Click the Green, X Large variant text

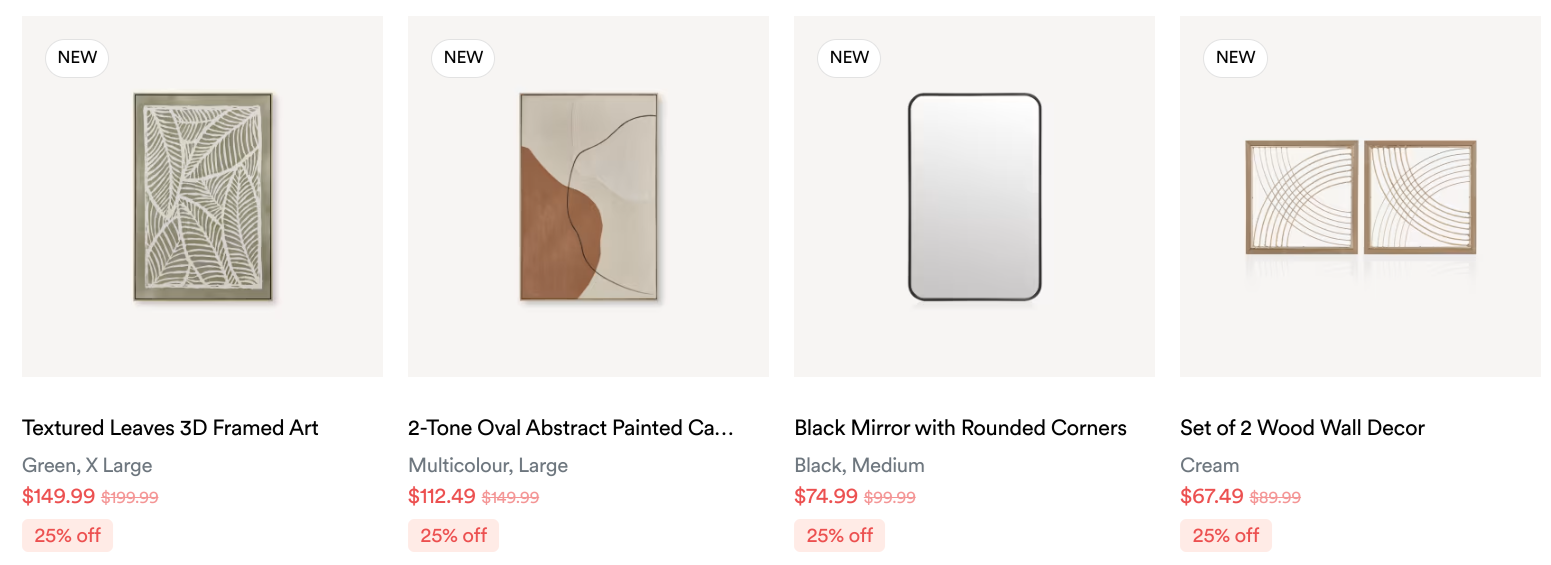tap(87, 465)
